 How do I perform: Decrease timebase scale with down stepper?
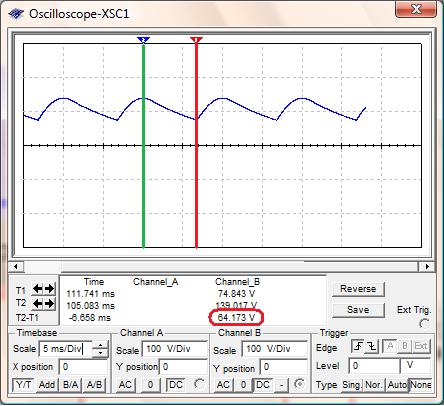pos(100,353)
